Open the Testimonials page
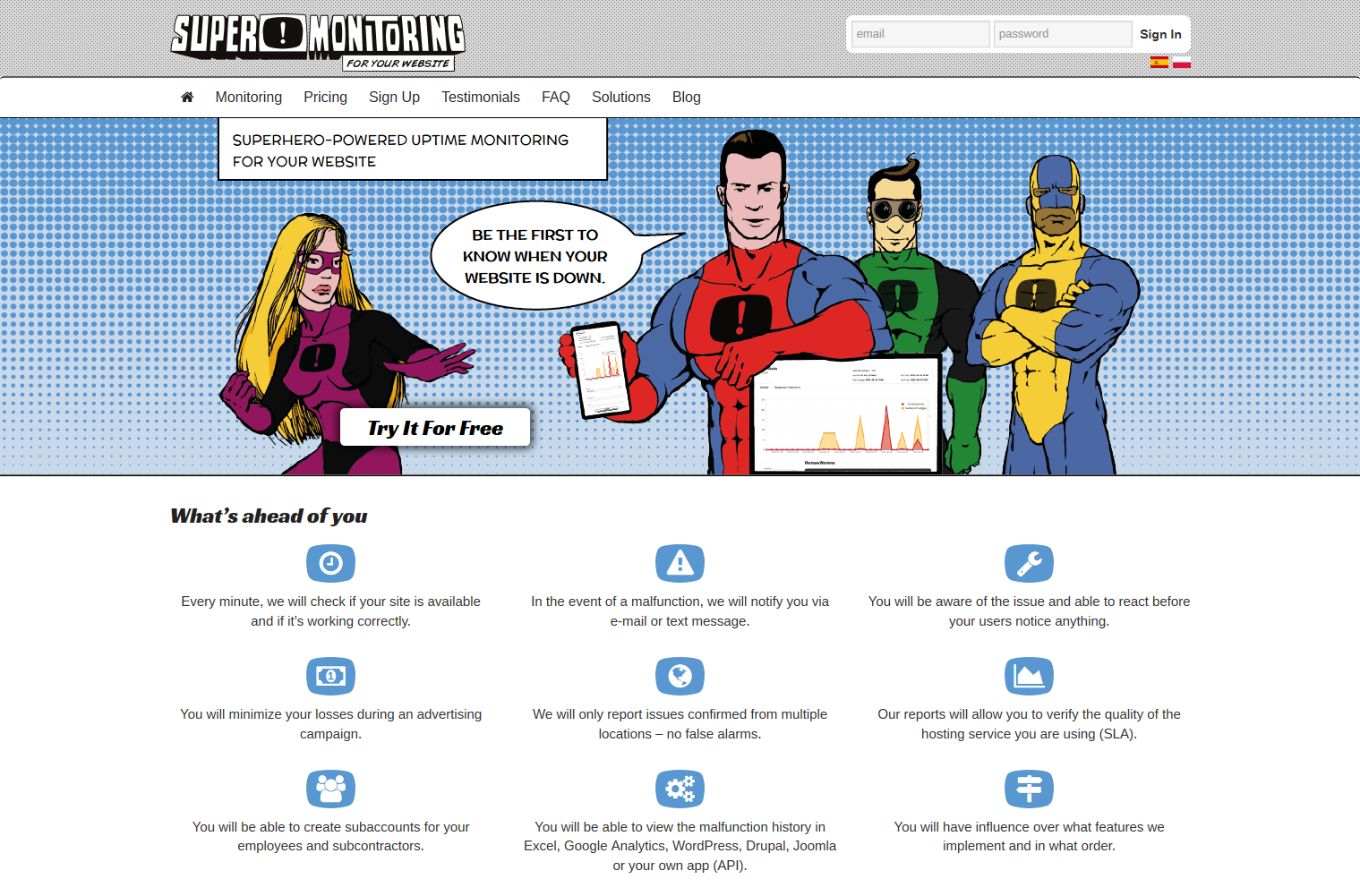 click(481, 97)
